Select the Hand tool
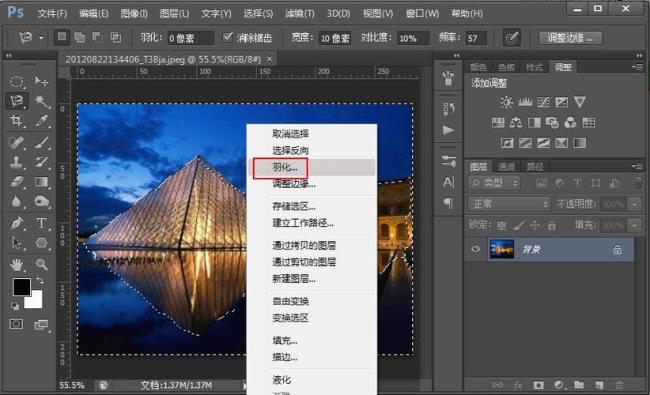Image resolution: width=650 pixels, height=395 pixels. pos(17,264)
